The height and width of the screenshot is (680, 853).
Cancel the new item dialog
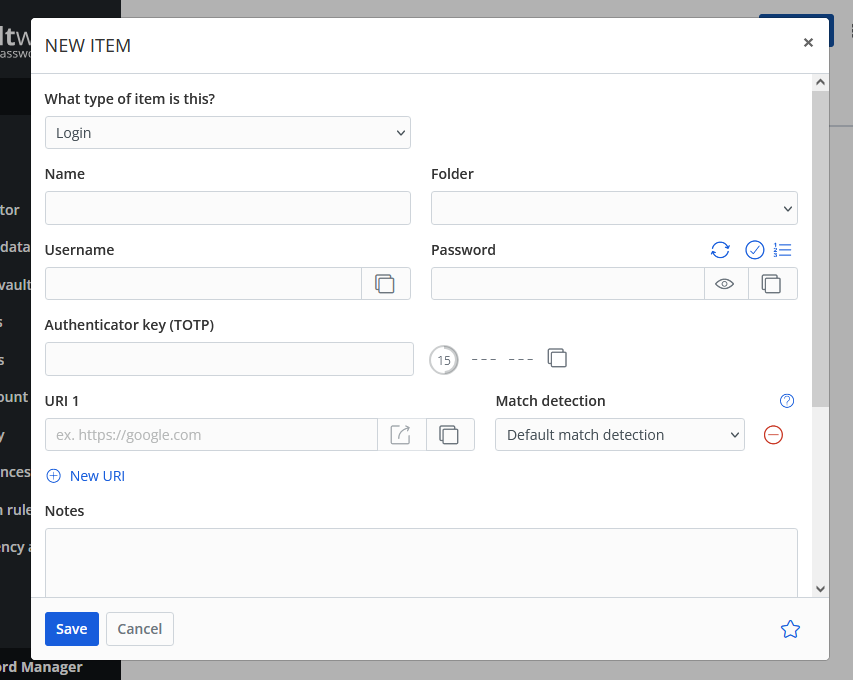coord(140,629)
